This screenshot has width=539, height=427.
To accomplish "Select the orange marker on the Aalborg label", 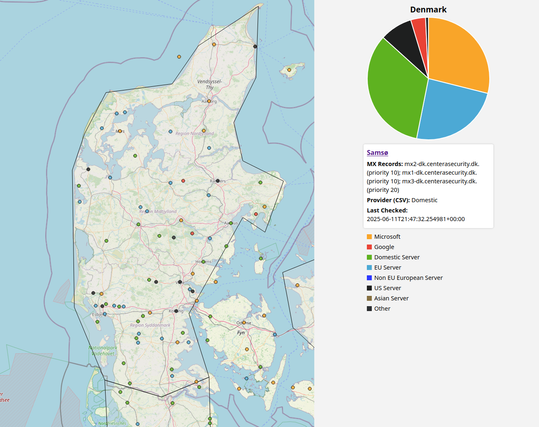I will pyautogui.click(x=209, y=101).
